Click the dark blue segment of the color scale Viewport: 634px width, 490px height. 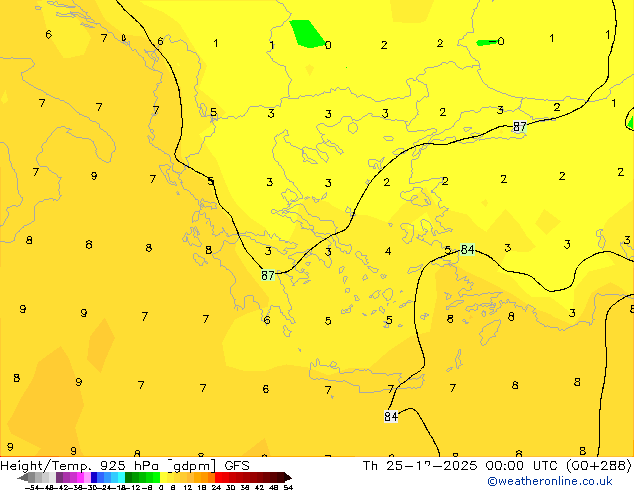click(94, 477)
